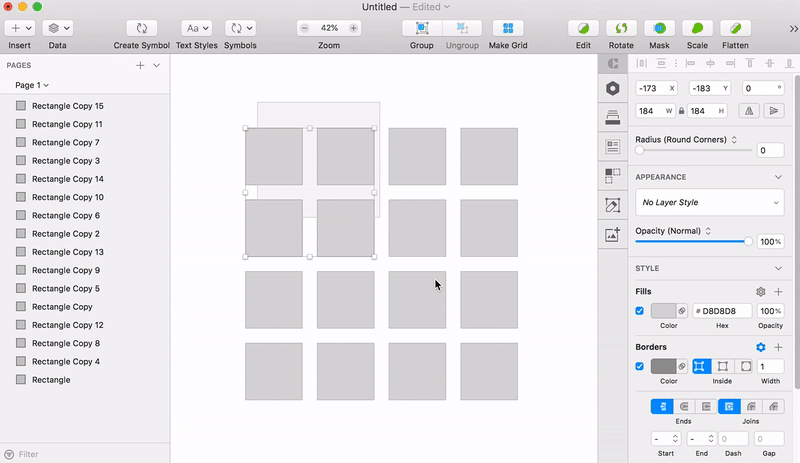Zoom in with the plus button

tap(353, 28)
